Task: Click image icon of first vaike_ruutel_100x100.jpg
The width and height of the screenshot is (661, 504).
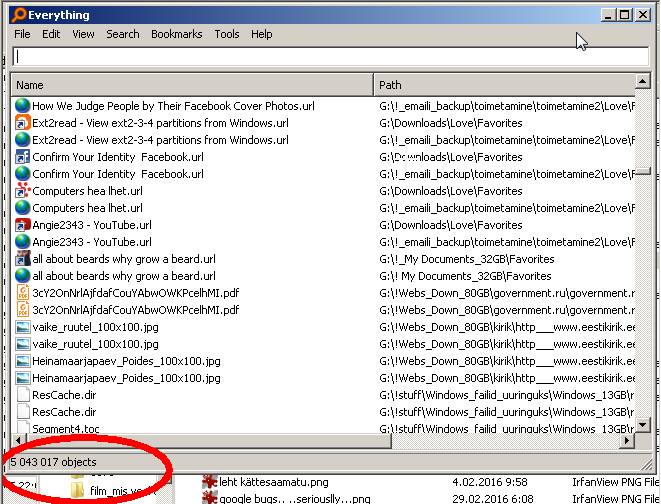Action: tap(22, 327)
